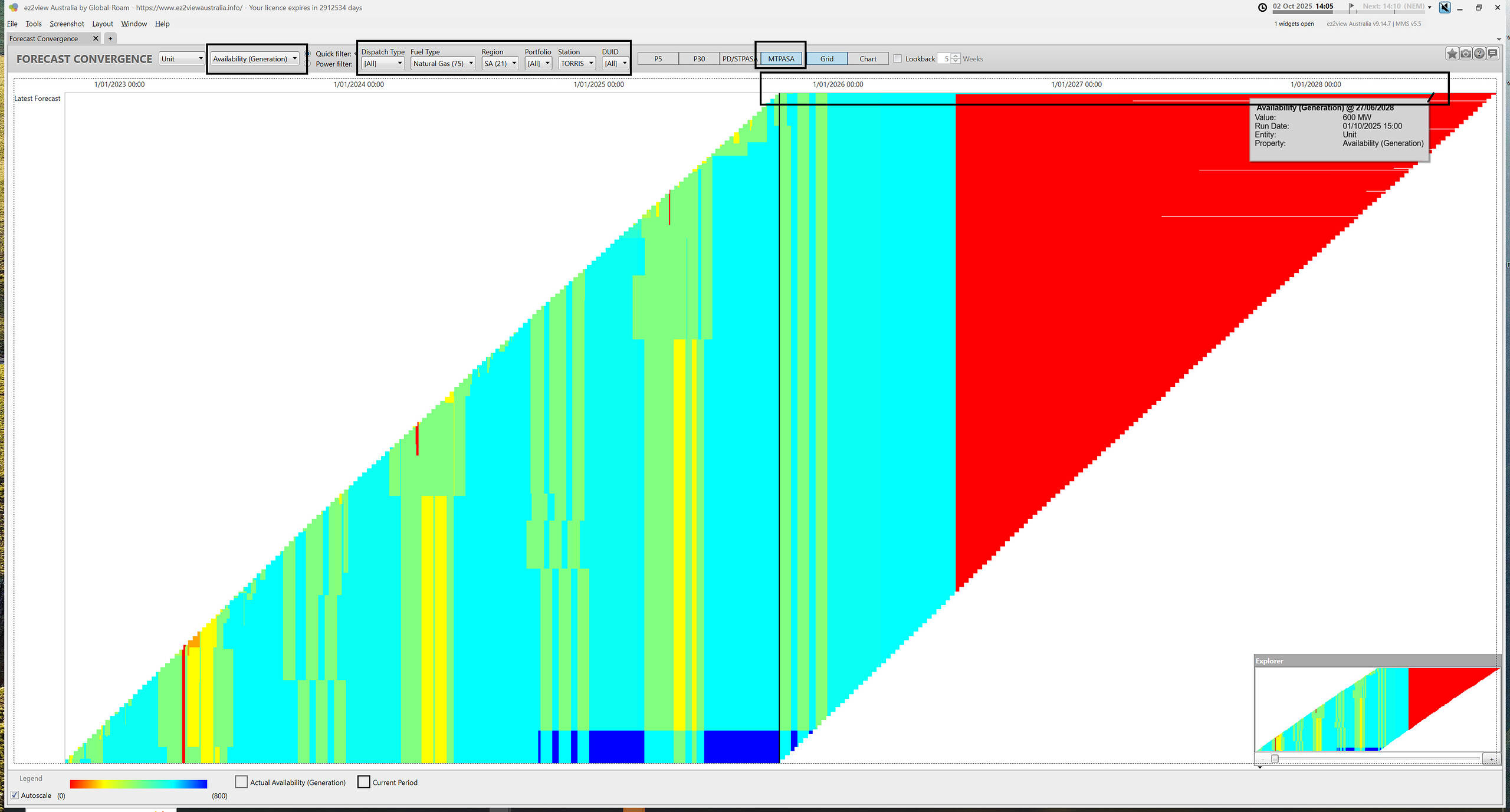This screenshot has width=1510, height=812.
Task: Close the Forecast Convergence tab
Action: [x=96, y=39]
